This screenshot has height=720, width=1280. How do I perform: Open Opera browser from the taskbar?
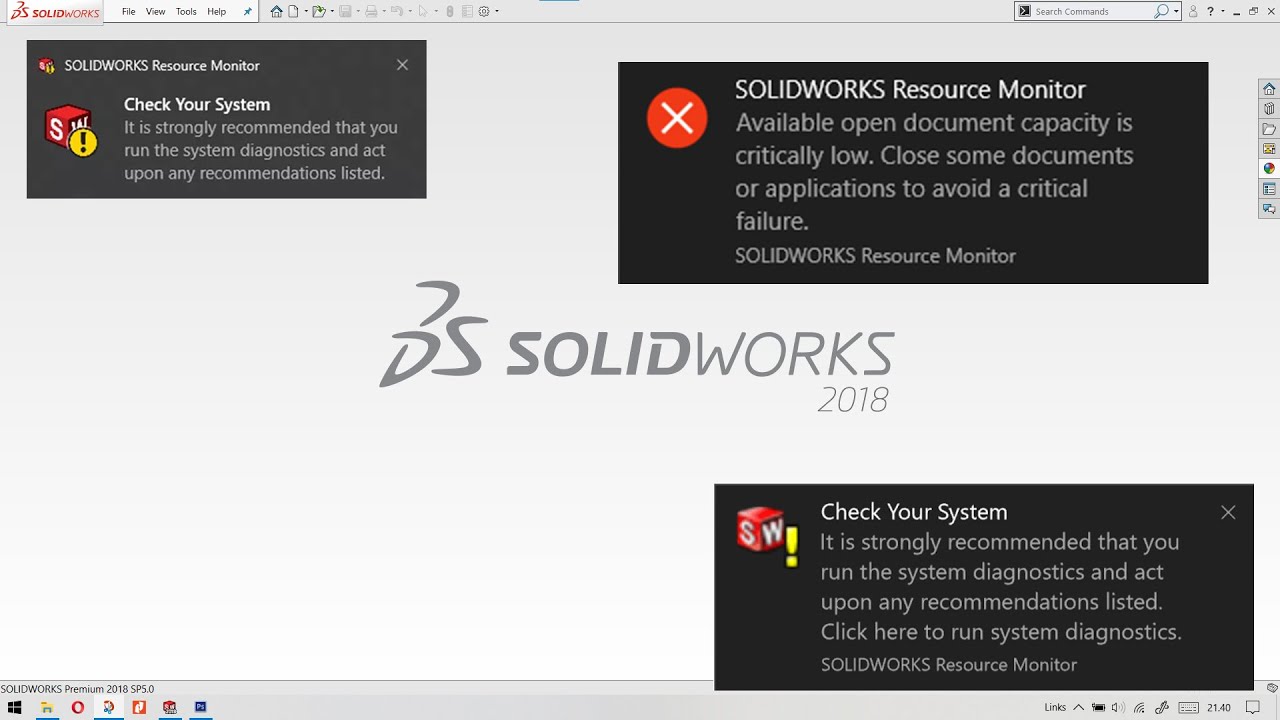click(x=78, y=707)
